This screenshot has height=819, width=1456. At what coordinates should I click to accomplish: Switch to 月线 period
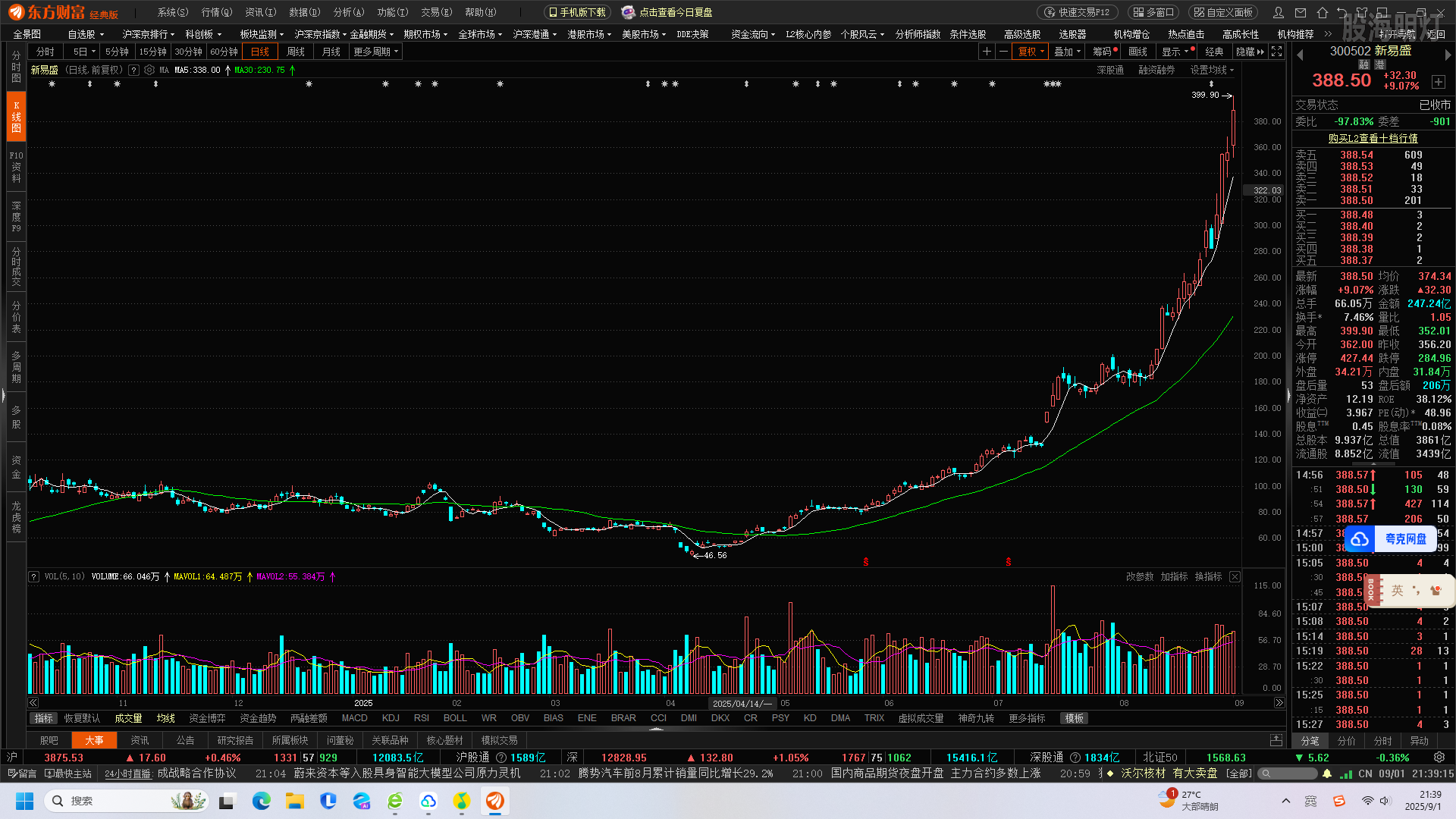click(331, 52)
